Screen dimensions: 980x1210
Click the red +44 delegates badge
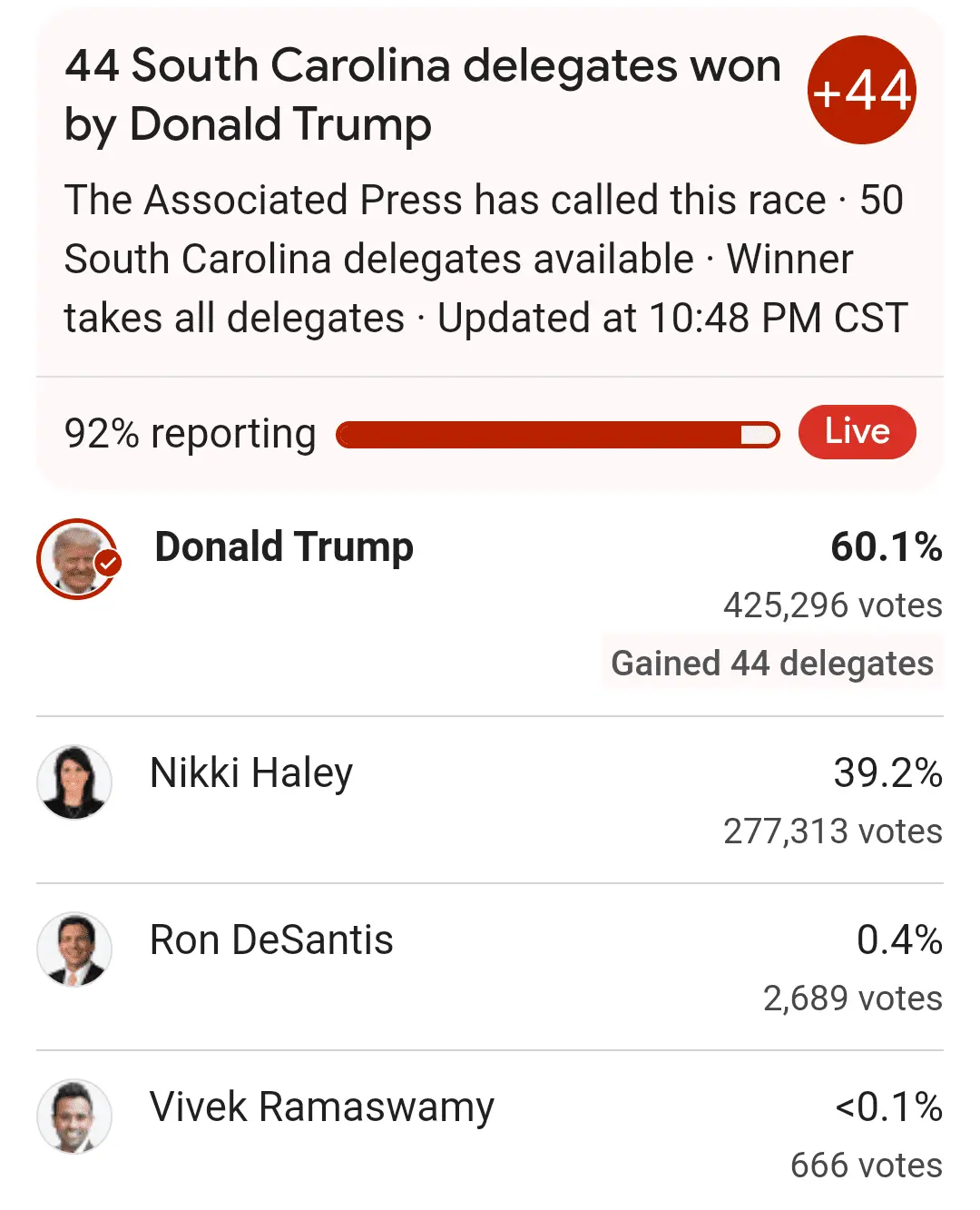click(x=861, y=90)
